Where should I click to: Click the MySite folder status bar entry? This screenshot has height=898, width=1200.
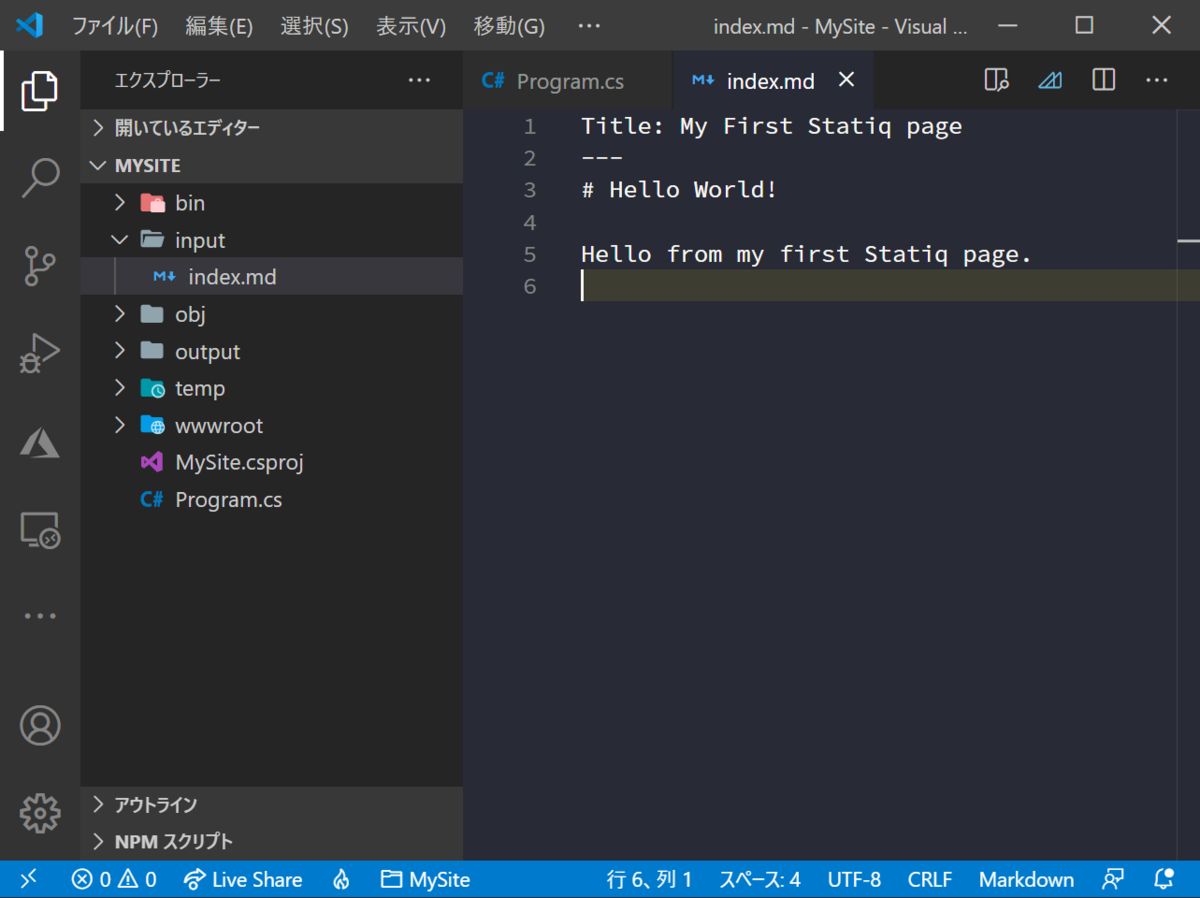pyautogui.click(x=425, y=880)
